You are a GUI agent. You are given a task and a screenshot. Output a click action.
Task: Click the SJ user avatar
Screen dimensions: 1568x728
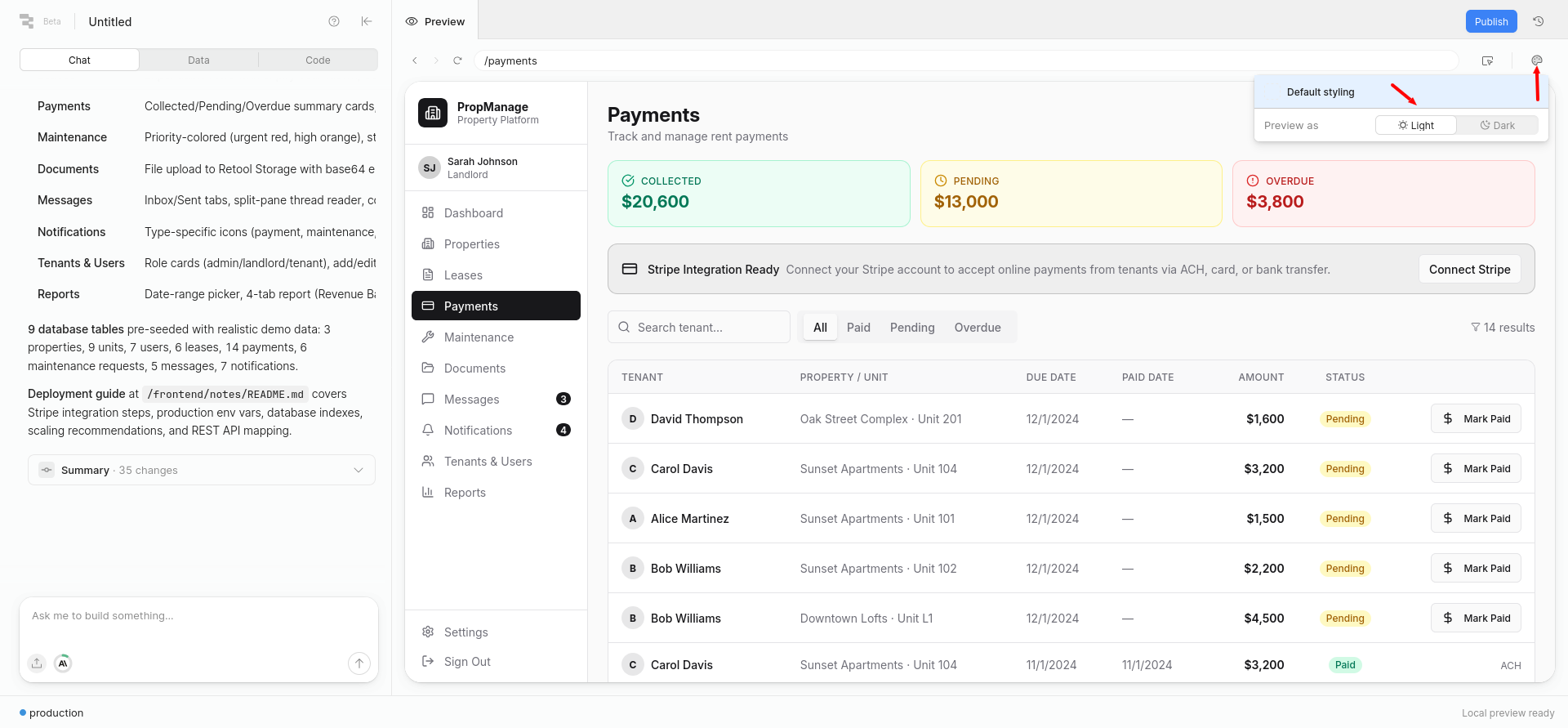pos(430,167)
